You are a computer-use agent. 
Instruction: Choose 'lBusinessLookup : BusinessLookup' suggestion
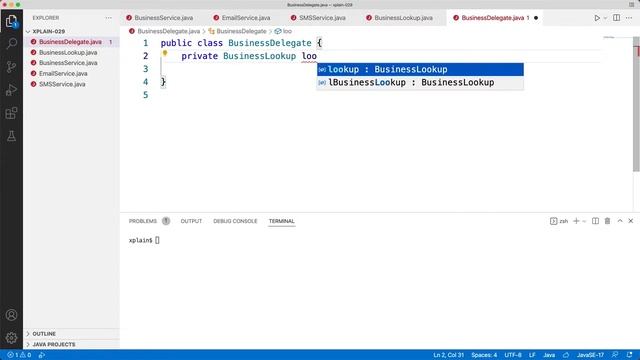click(420, 82)
